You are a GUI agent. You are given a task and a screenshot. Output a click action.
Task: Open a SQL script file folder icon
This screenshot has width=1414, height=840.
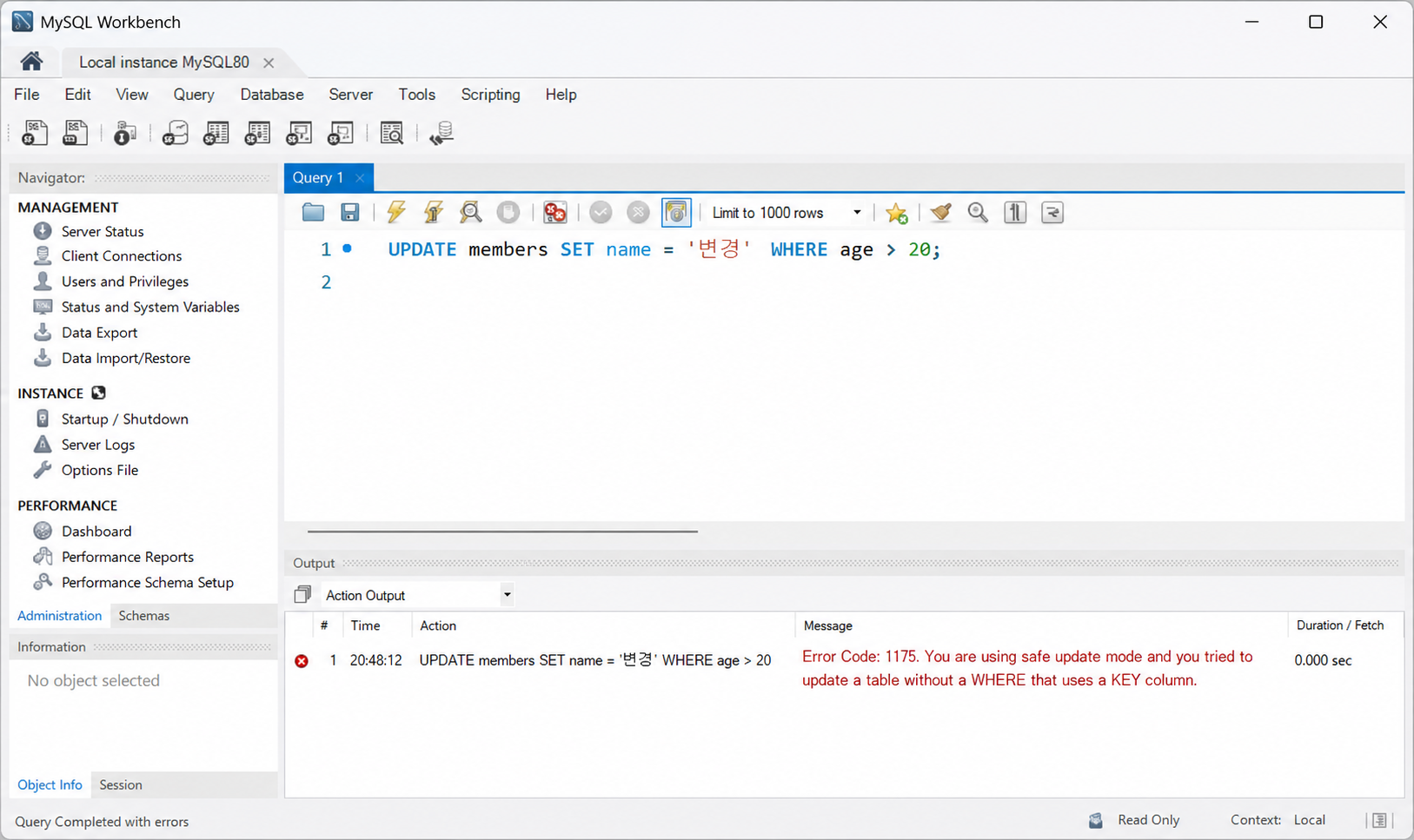click(313, 212)
